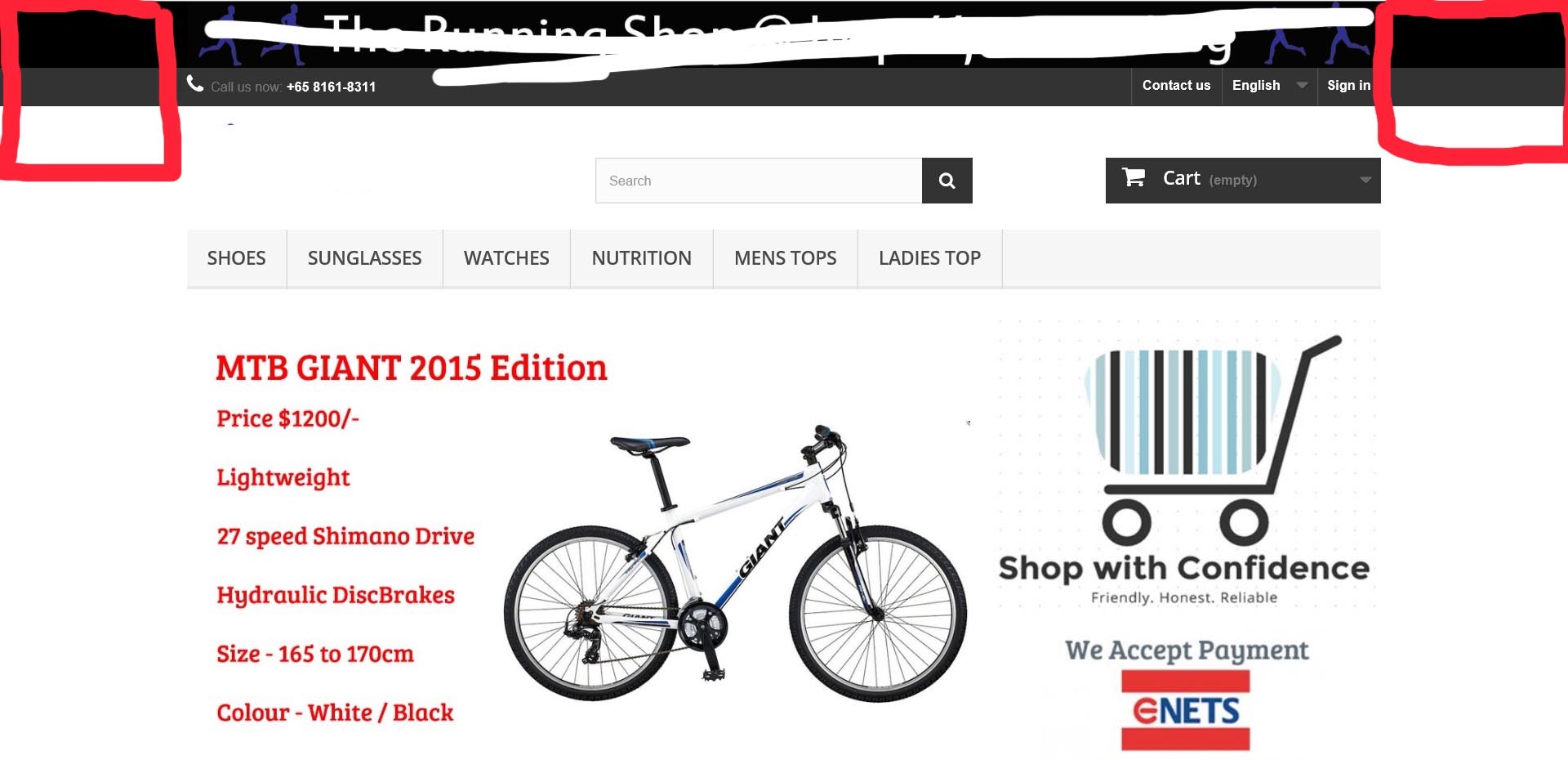Click the magnifier search button
The width and height of the screenshot is (1568, 760).
947,181
